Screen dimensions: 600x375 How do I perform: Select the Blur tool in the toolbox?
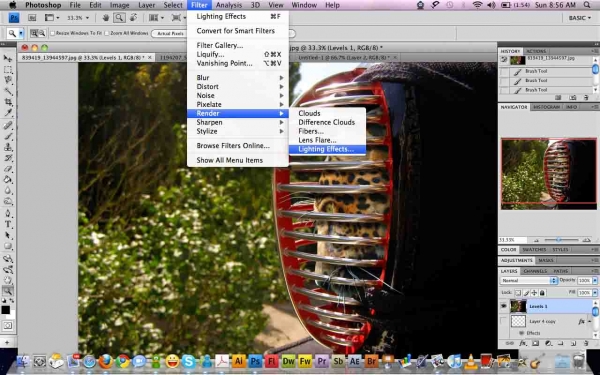[8, 191]
